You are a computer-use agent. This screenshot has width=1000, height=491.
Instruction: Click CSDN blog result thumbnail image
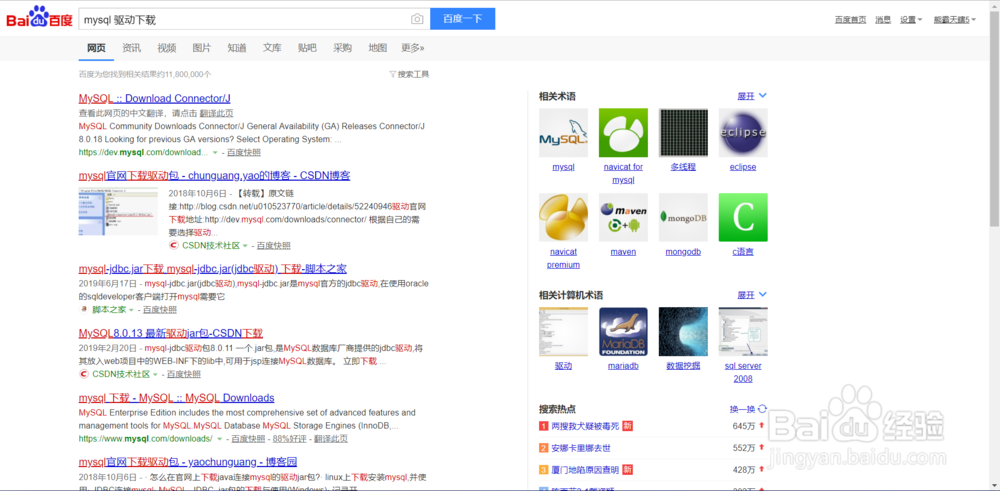[x=118, y=211]
